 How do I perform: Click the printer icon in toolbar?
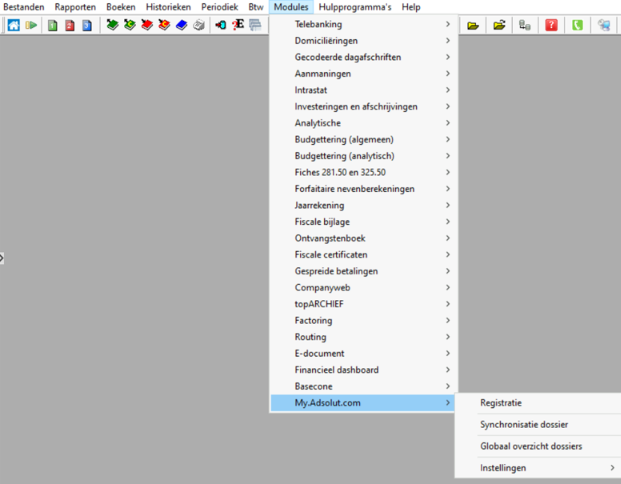coord(199,25)
